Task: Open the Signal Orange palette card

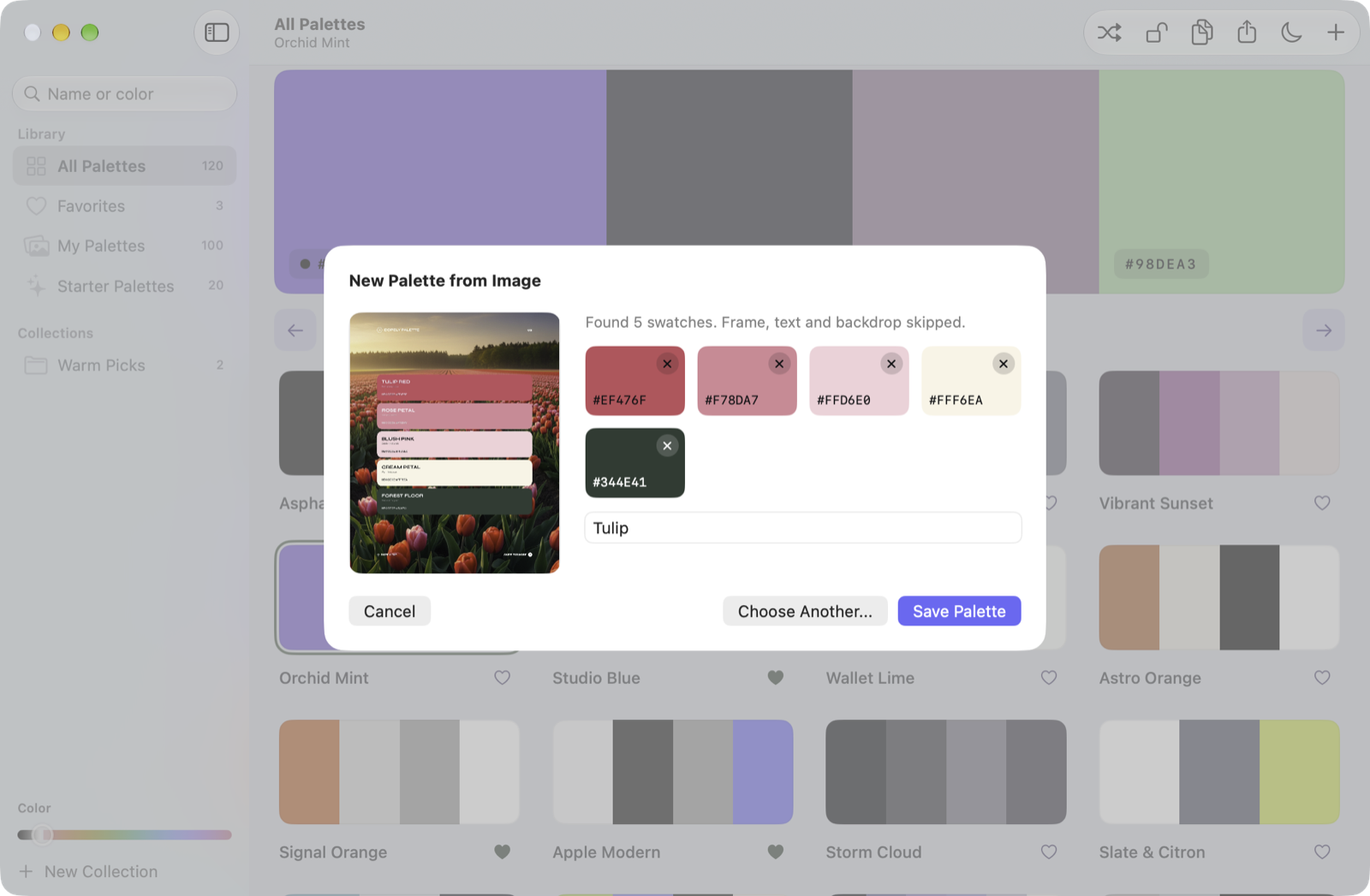Action: pos(399,772)
